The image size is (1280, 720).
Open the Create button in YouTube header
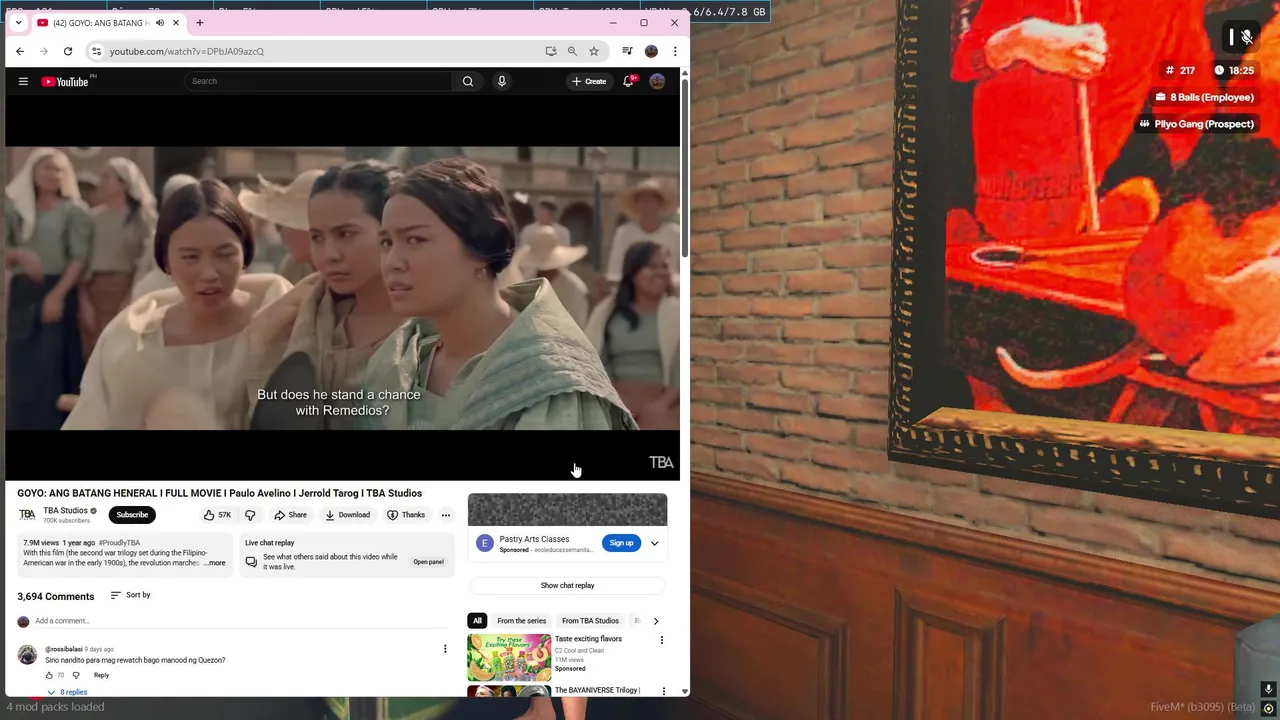(589, 81)
